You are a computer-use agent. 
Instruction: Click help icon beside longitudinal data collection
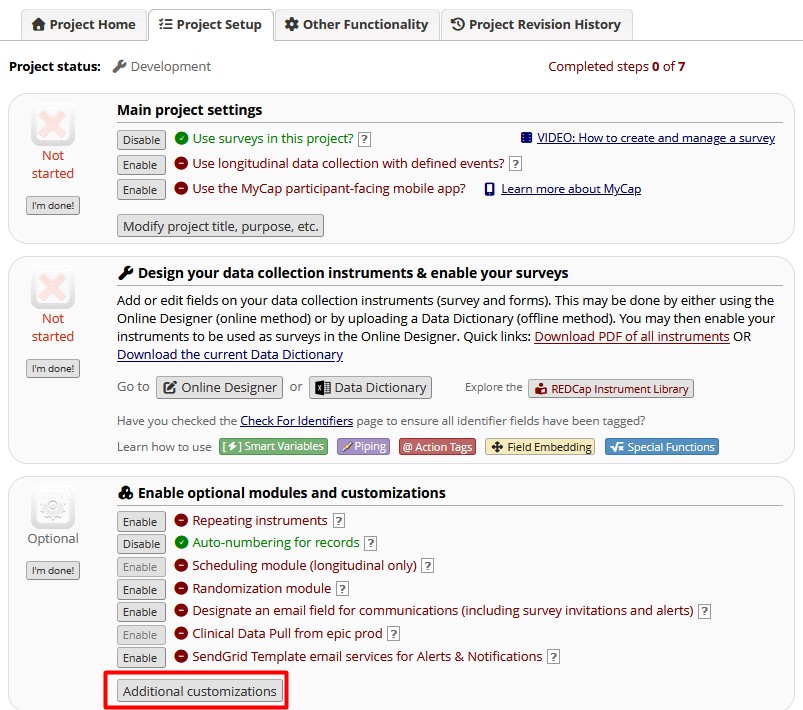pos(515,164)
